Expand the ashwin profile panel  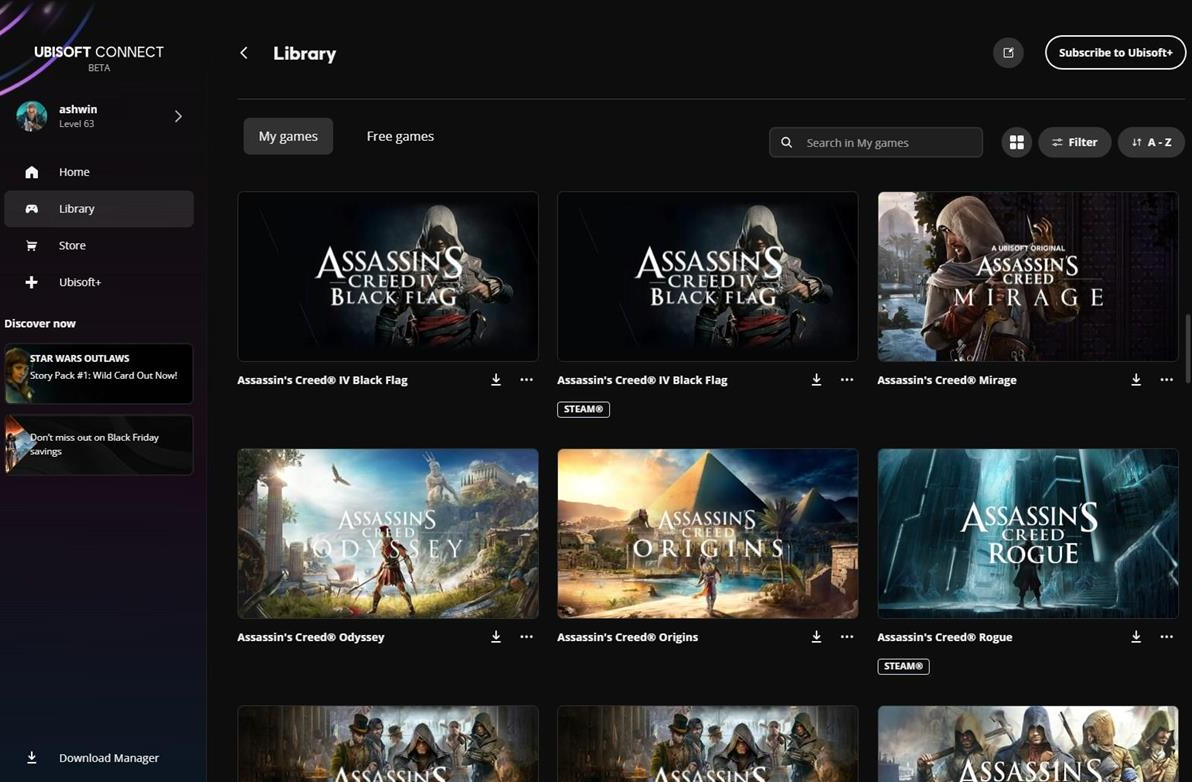click(x=178, y=116)
